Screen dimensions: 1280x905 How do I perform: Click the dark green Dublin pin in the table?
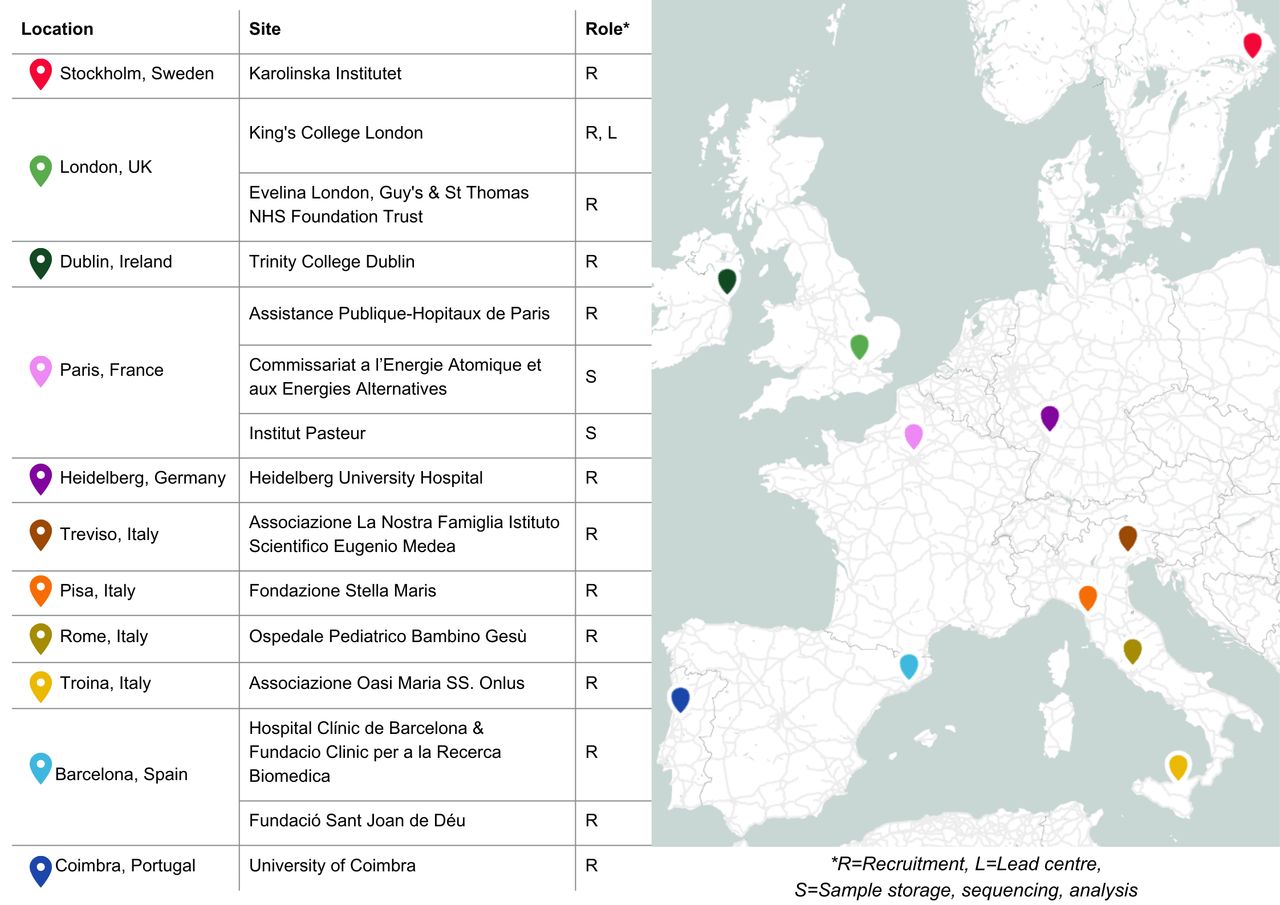pos(41,263)
